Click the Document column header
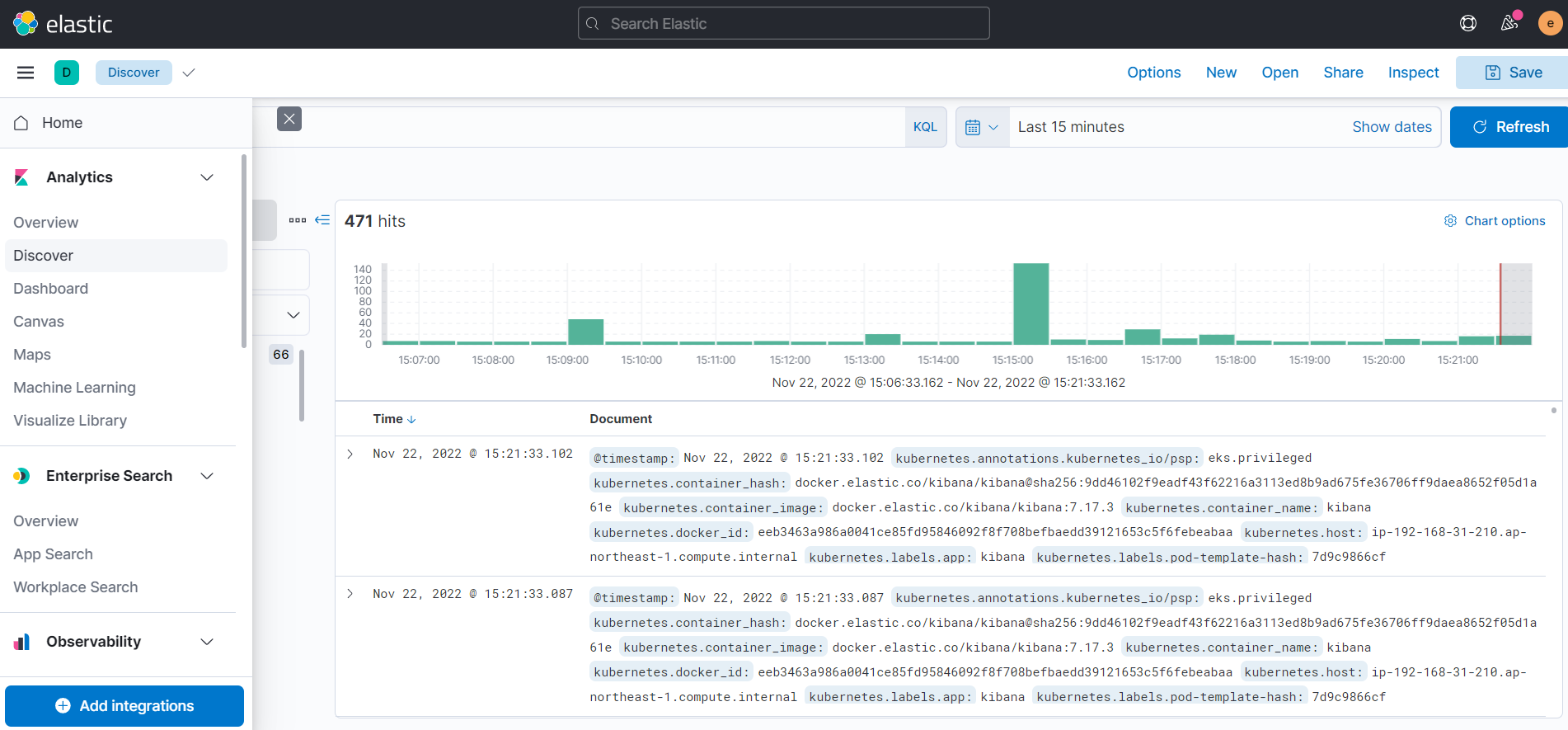1568x730 pixels. click(621, 419)
